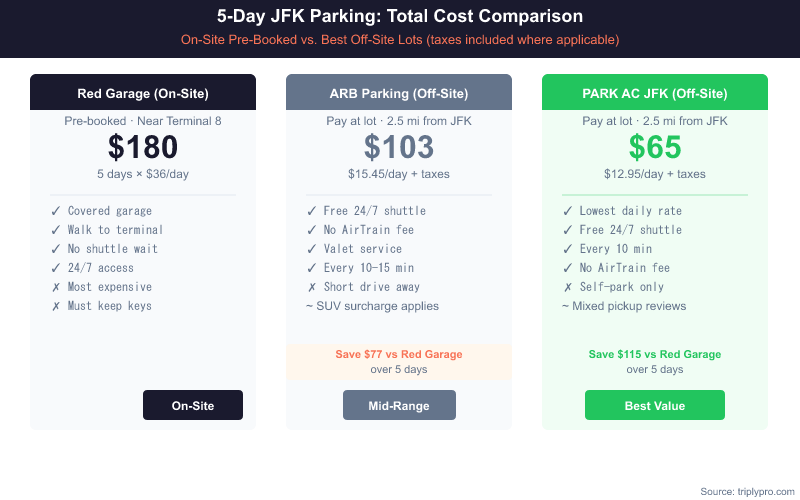Click checkmark beside Covered garage

pos(55,211)
